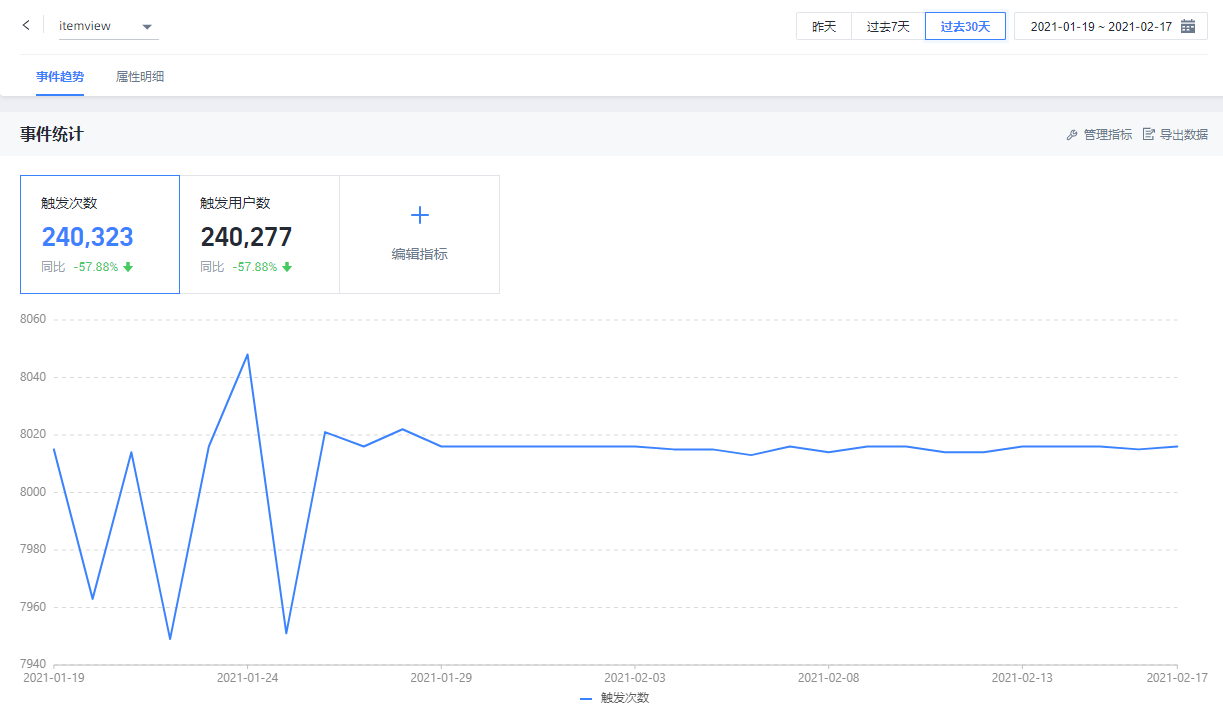Click the date range input field

(1100, 26)
